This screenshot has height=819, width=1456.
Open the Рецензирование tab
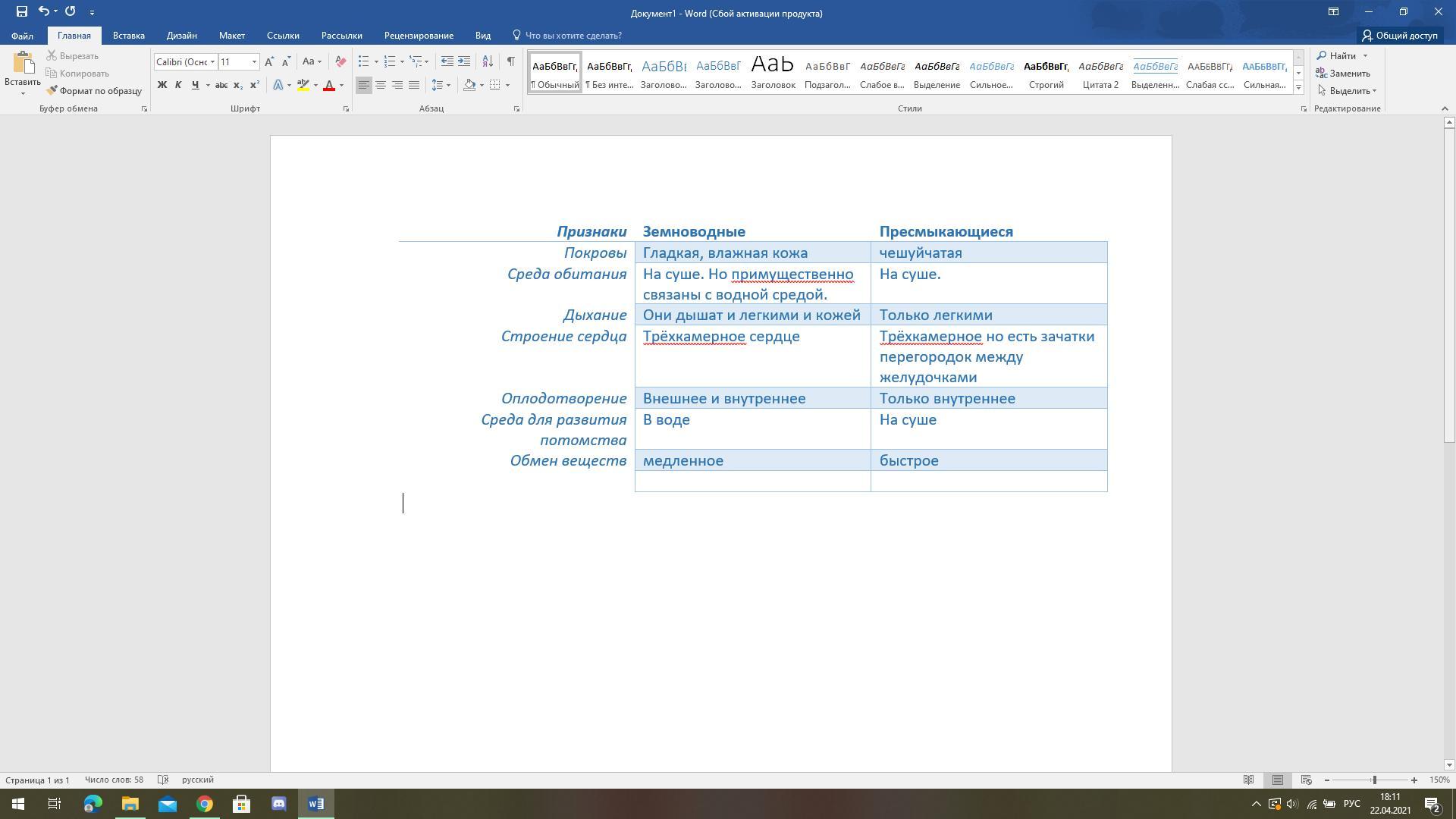point(419,36)
